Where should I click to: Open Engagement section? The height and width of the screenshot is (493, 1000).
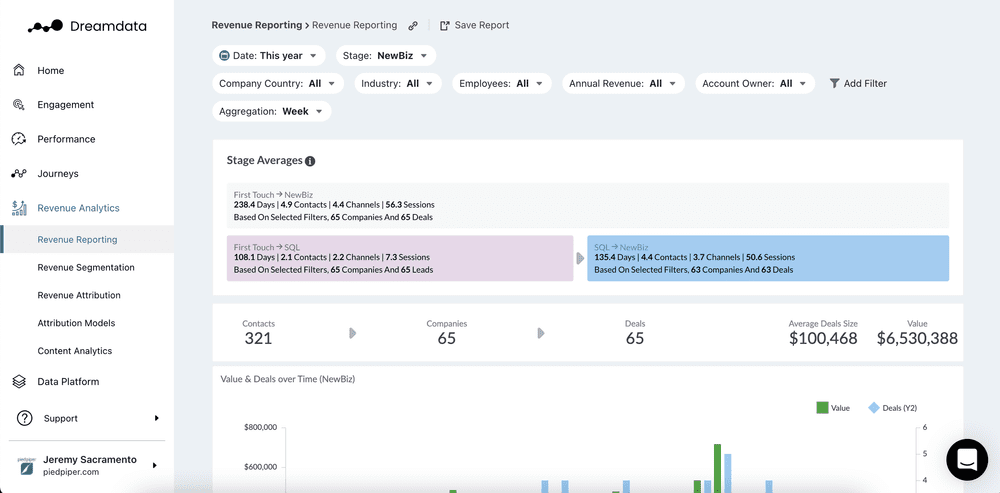click(66, 105)
